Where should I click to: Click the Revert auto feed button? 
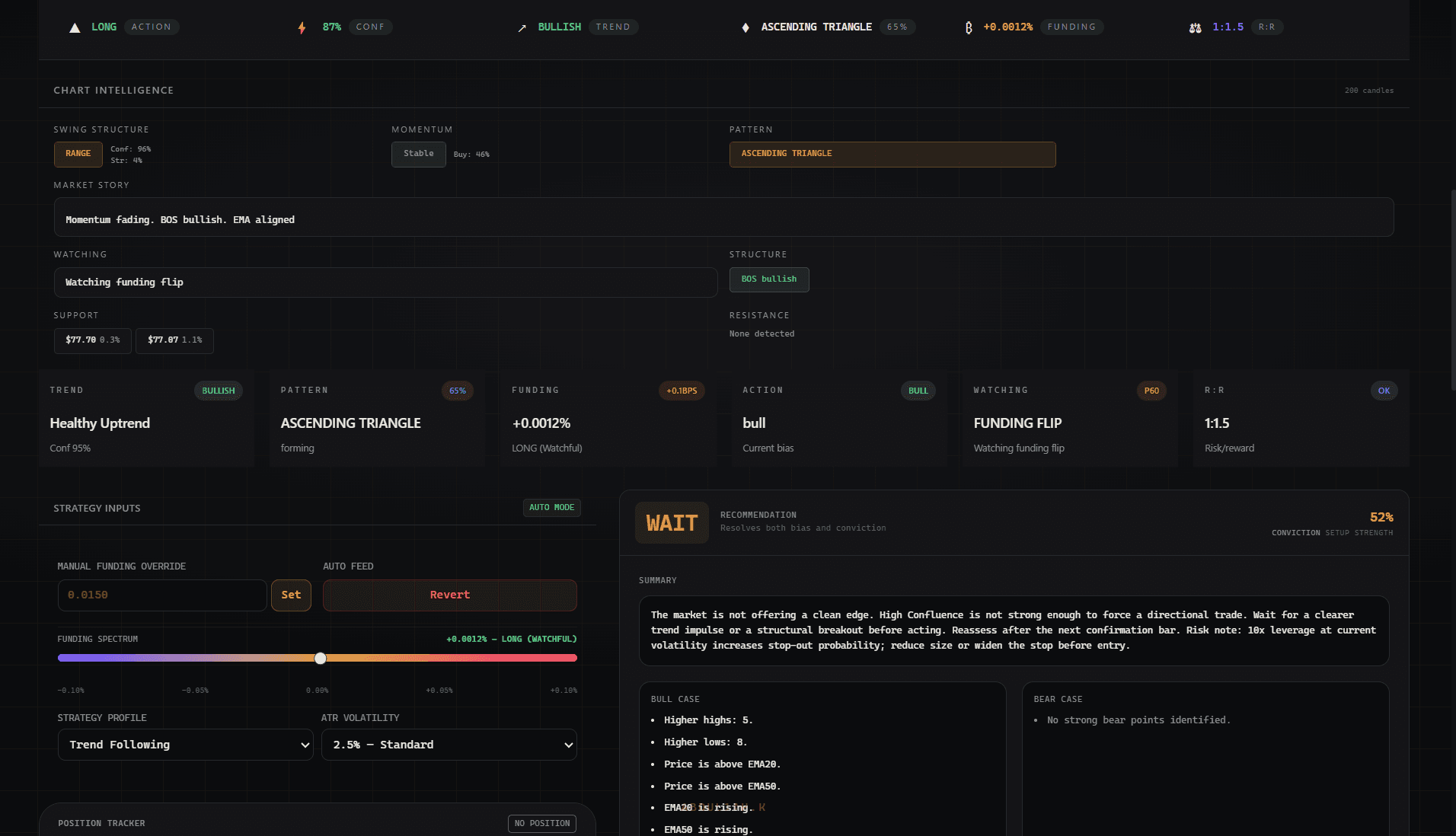tap(450, 595)
